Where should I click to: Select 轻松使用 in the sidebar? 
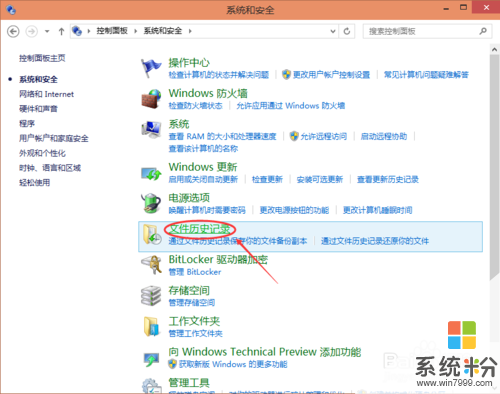35,182
